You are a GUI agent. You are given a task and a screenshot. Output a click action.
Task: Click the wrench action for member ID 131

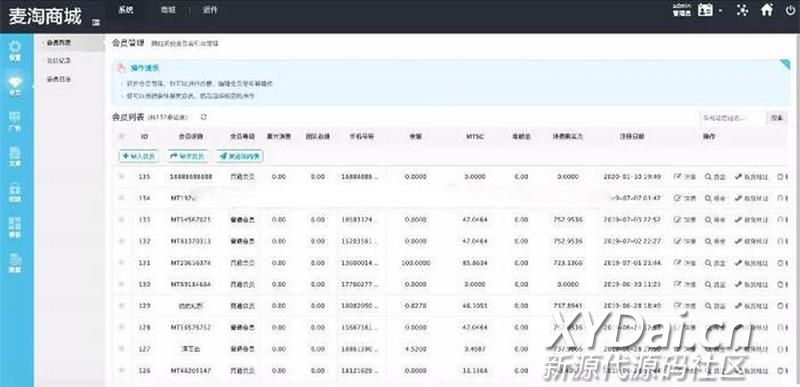tap(751, 263)
